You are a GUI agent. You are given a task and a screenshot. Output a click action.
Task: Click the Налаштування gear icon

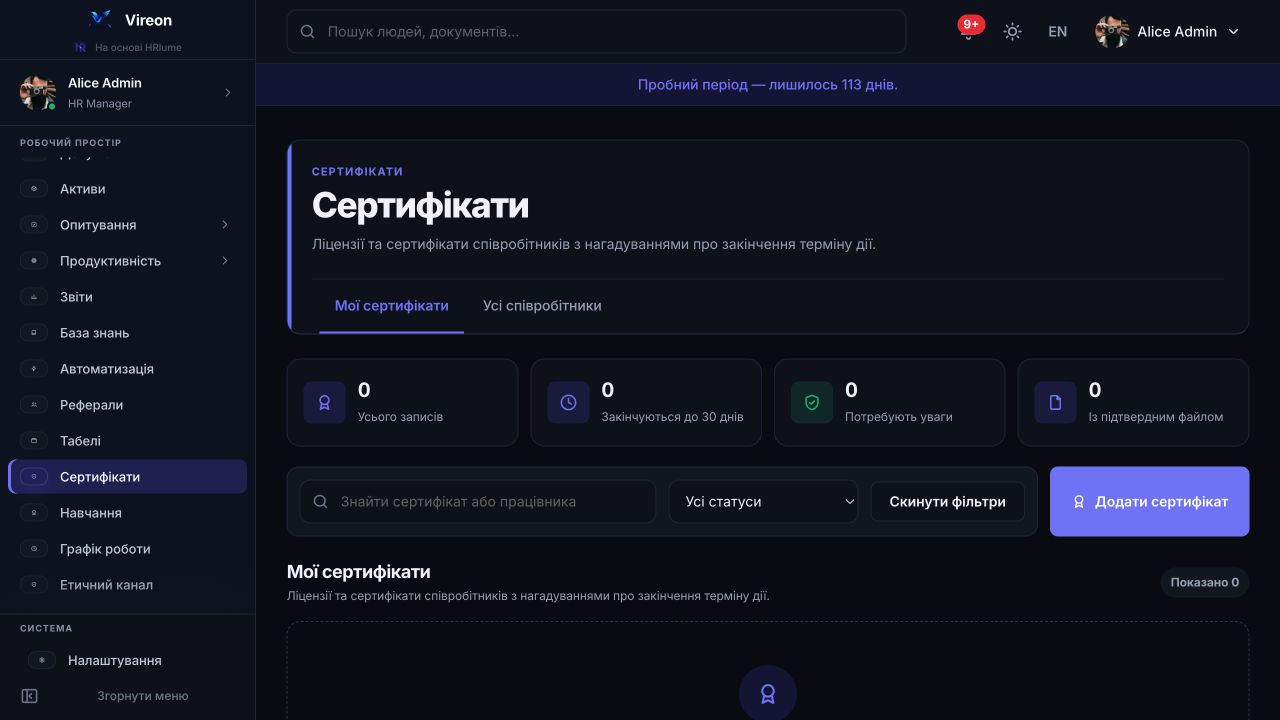point(42,660)
